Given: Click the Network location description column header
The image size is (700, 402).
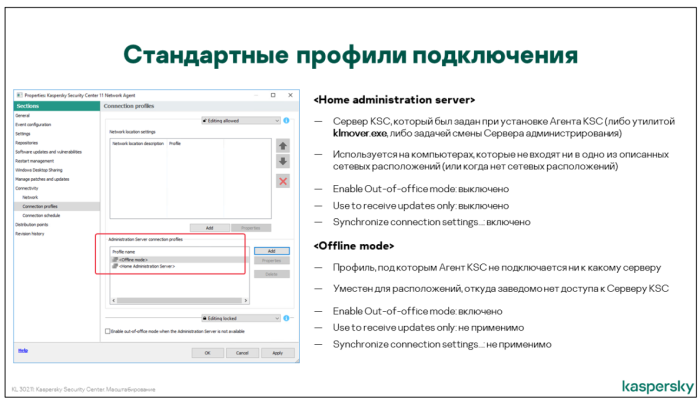Looking at the screenshot, I should click(x=138, y=143).
